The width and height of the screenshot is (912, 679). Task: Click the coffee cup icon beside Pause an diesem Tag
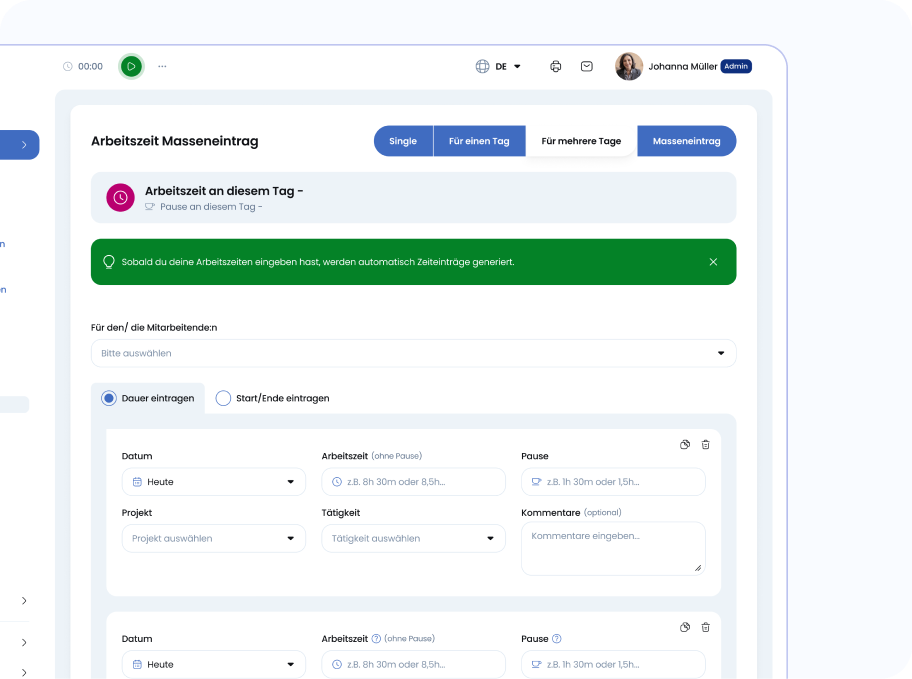point(150,207)
